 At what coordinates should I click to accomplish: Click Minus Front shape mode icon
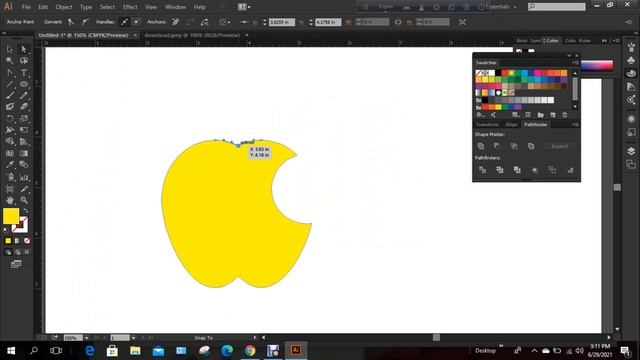[497, 146]
